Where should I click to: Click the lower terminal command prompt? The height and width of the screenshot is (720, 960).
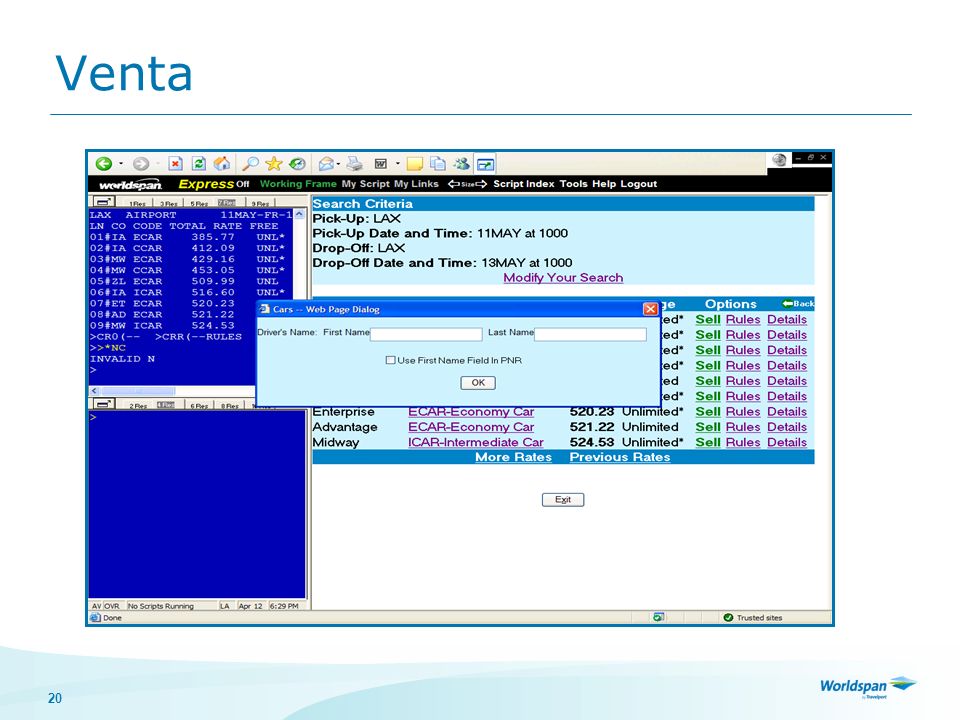pyautogui.click(x=93, y=418)
